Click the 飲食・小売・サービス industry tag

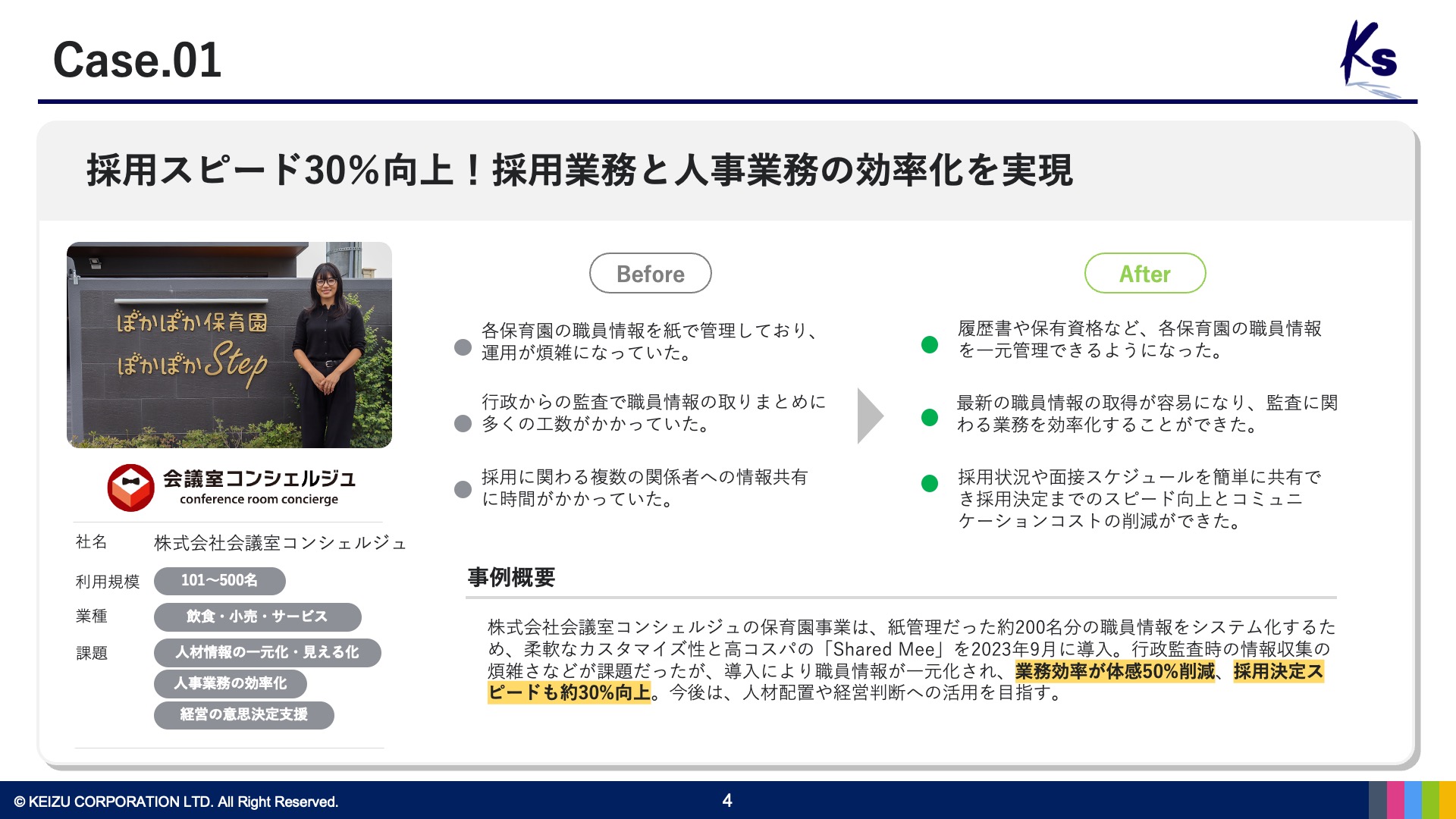pos(257,617)
